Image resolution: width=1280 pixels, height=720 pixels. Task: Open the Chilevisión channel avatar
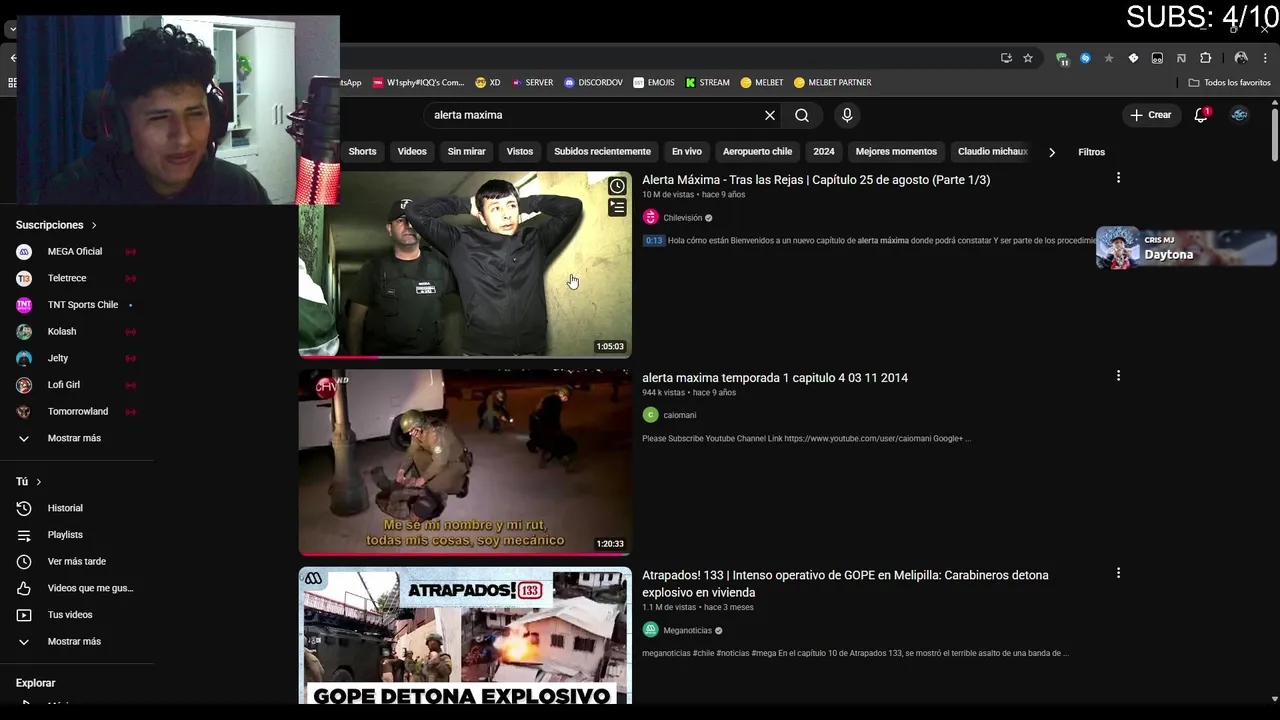[x=650, y=217]
